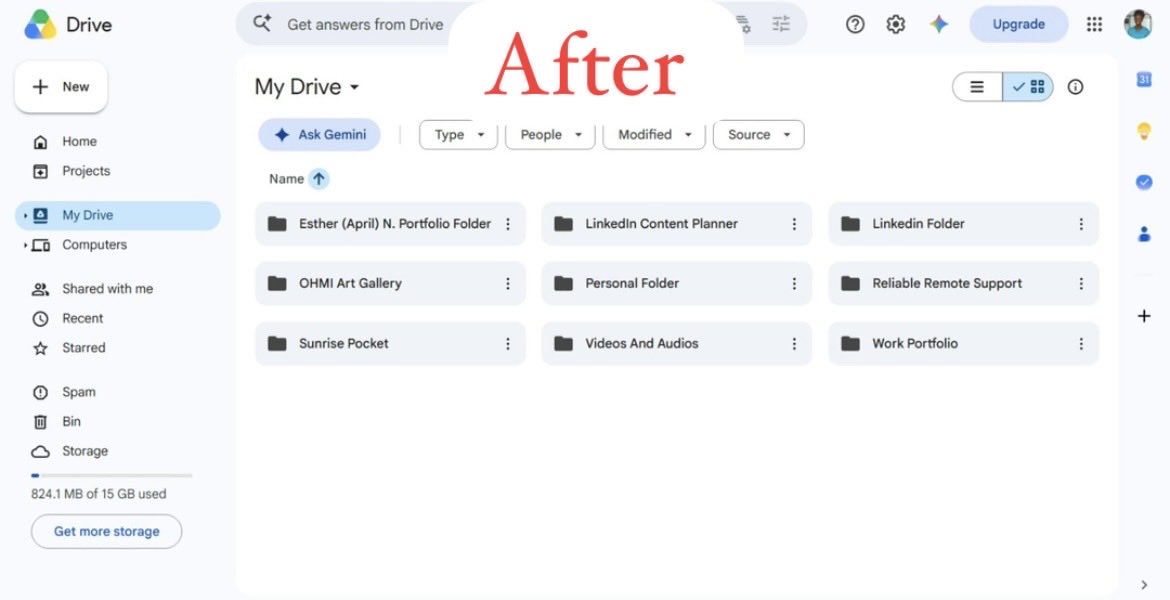Select the Personal Folder card
Screen dimensions: 1170x600
coord(677,284)
